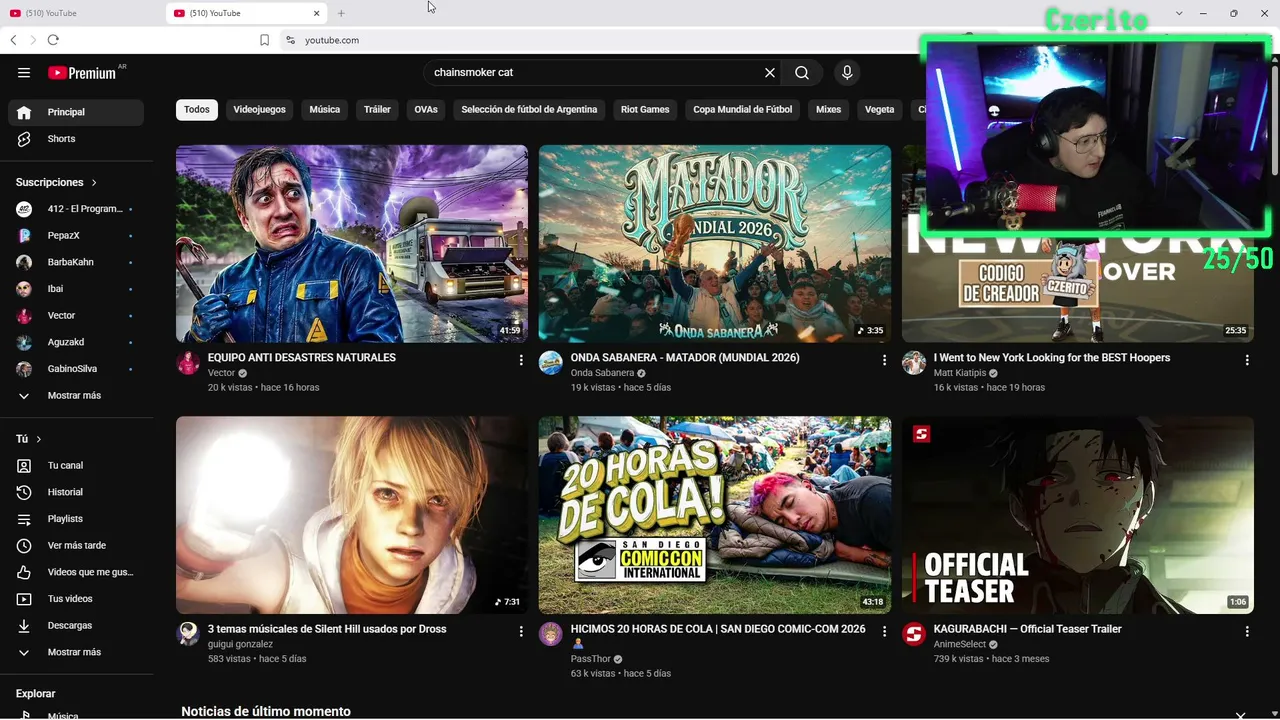Viewport: 1280px width, 720px height.
Task: Open options menu for ONDA SABANERA - MATADOR
Action: [x=884, y=360]
